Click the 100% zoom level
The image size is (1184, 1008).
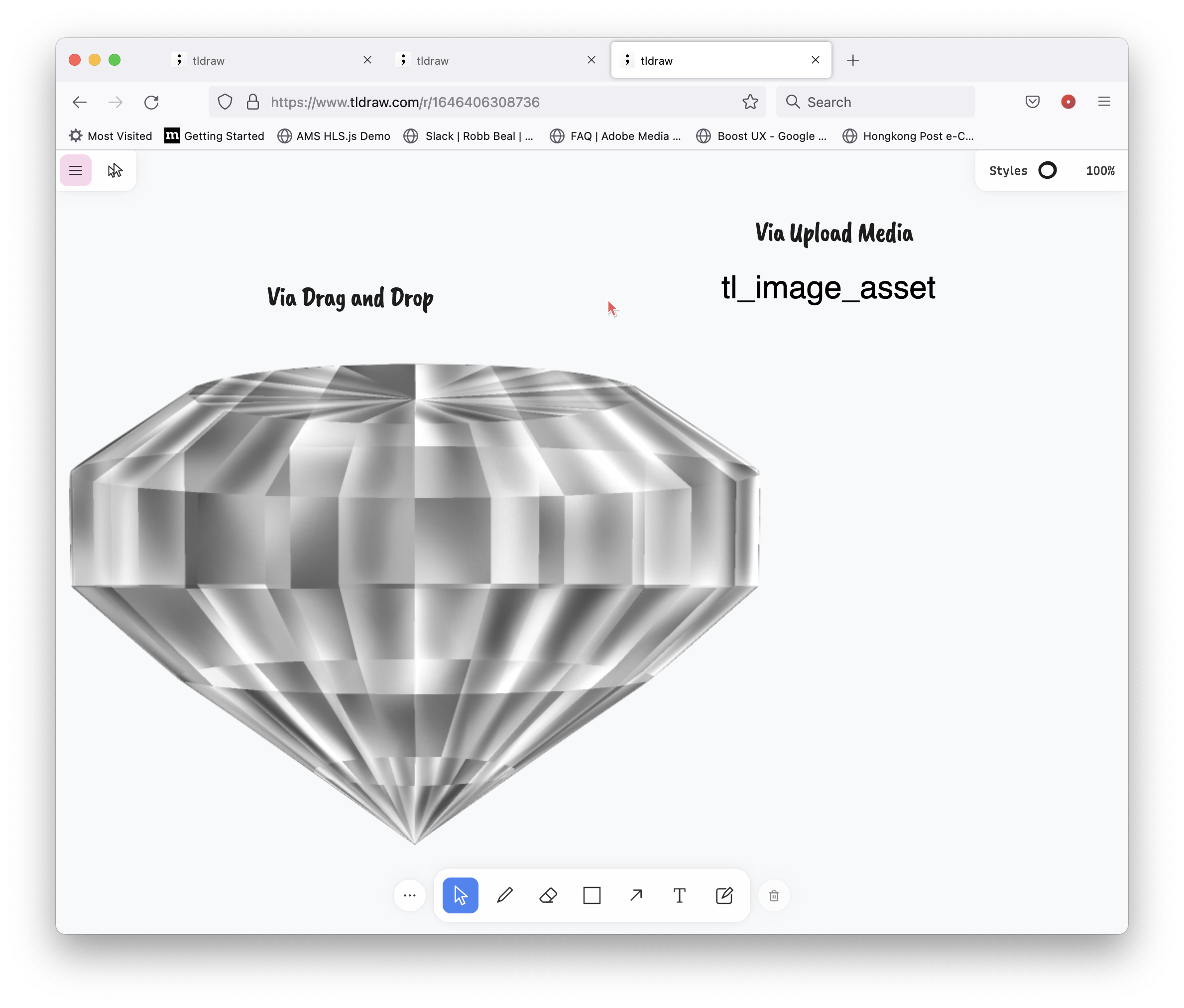(x=1100, y=170)
